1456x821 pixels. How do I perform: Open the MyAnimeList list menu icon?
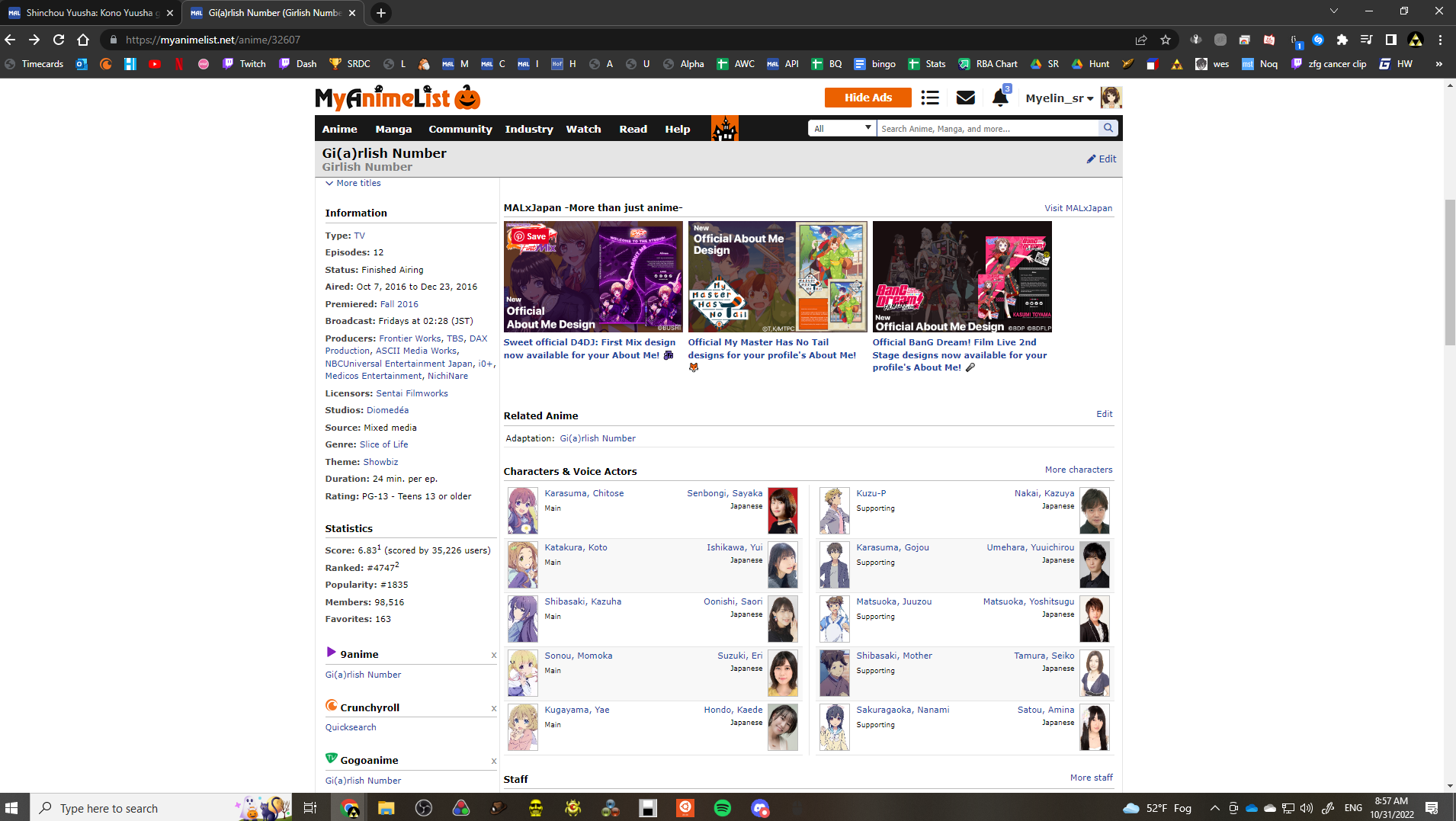coord(929,98)
